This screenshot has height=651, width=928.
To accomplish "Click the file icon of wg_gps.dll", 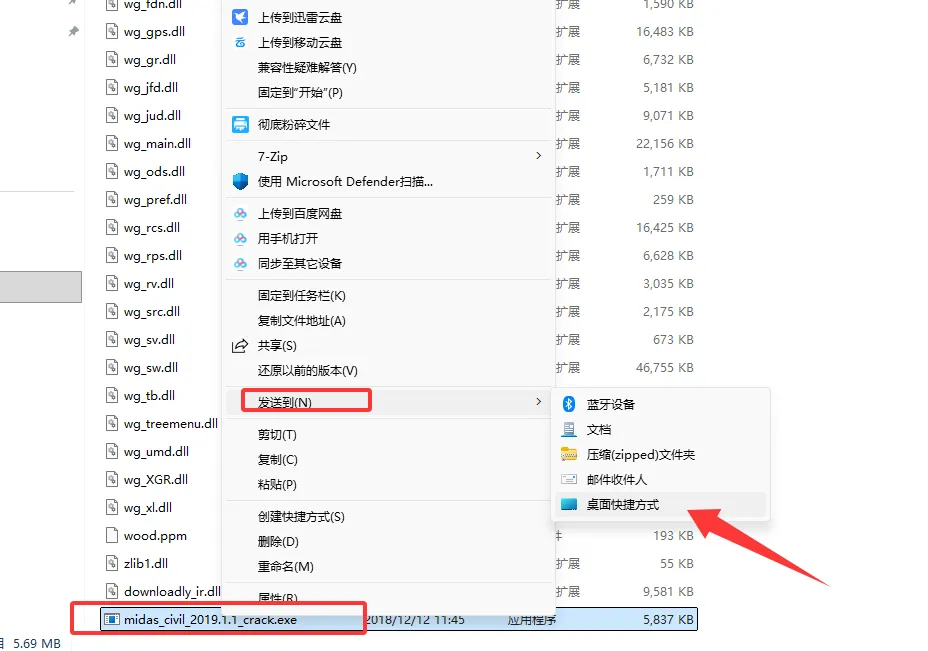I will [112, 31].
